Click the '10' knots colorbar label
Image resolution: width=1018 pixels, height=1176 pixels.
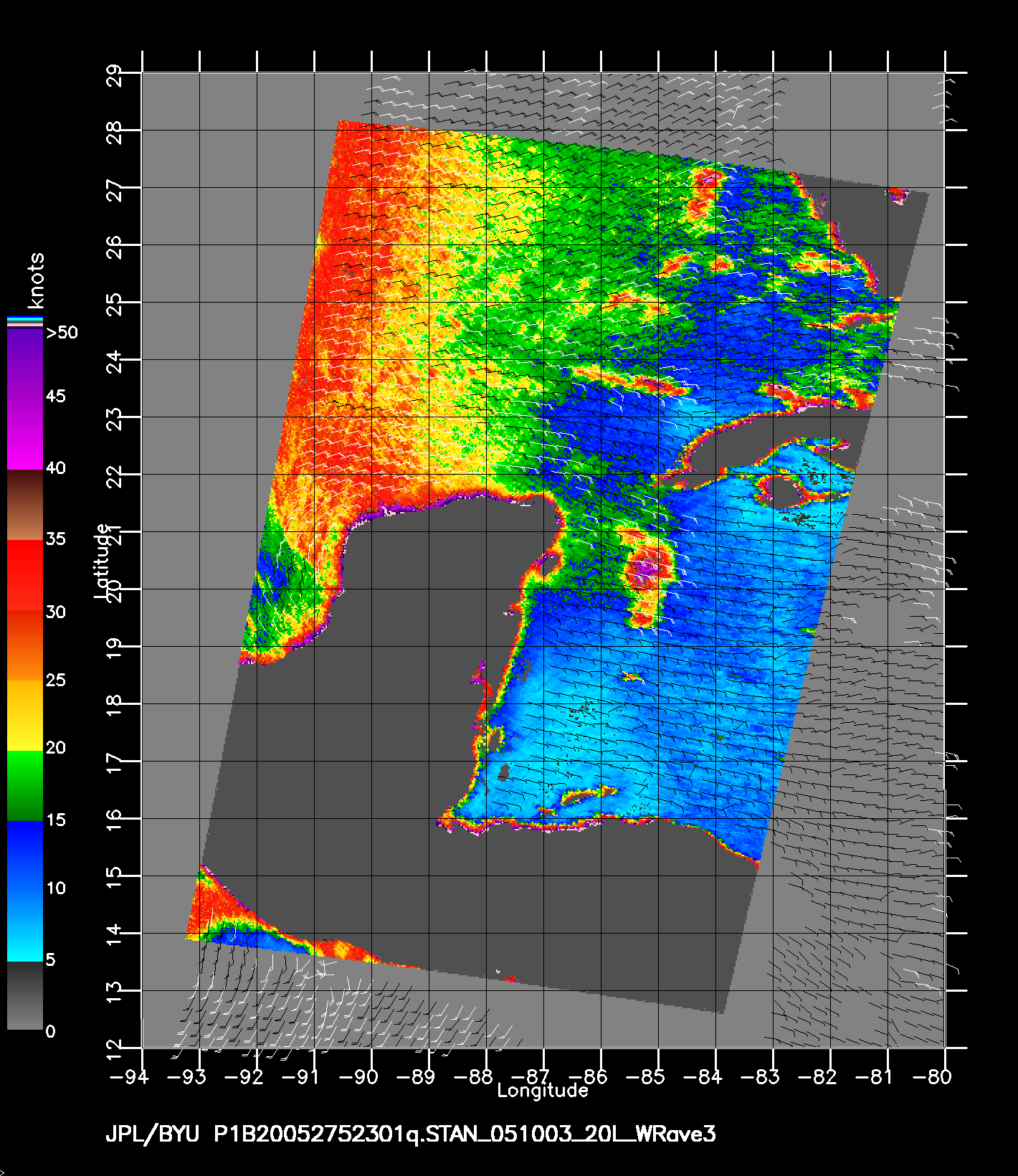coord(56,888)
